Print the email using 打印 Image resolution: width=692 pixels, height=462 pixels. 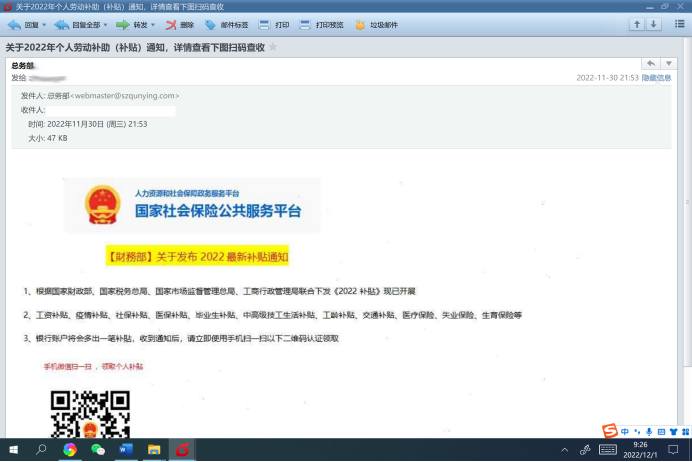click(x=274, y=24)
